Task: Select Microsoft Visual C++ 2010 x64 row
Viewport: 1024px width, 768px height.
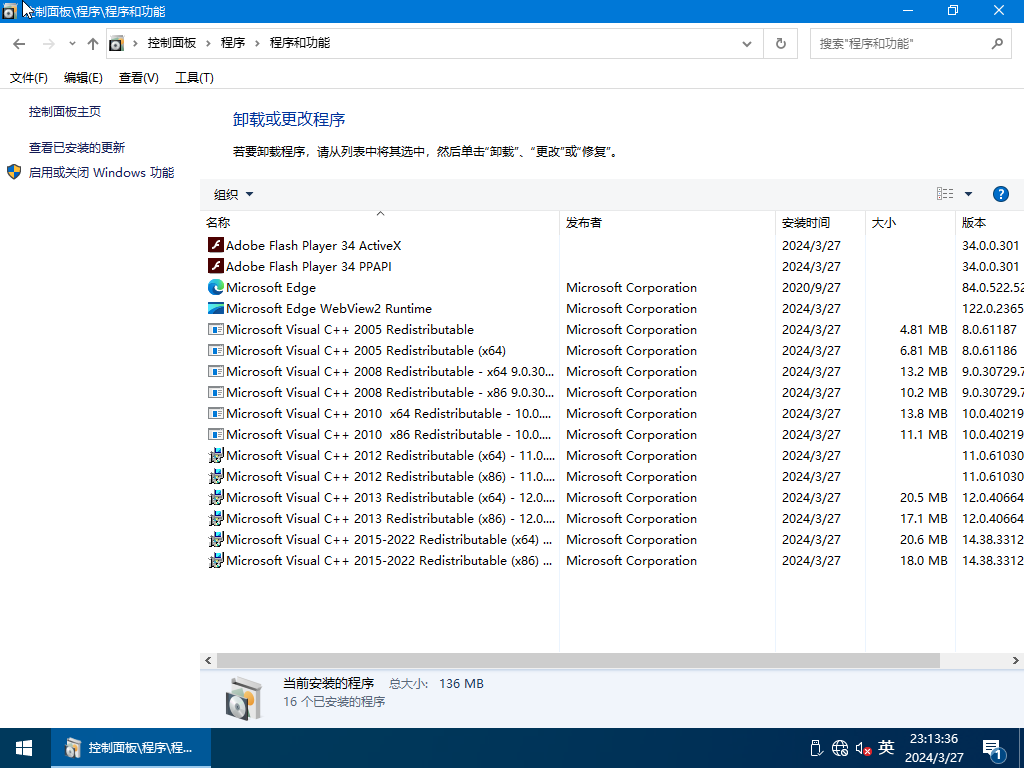Action: [612, 413]
